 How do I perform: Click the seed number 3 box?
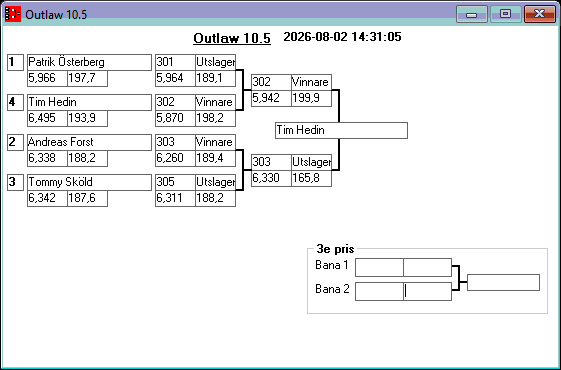tap(15, 182)
